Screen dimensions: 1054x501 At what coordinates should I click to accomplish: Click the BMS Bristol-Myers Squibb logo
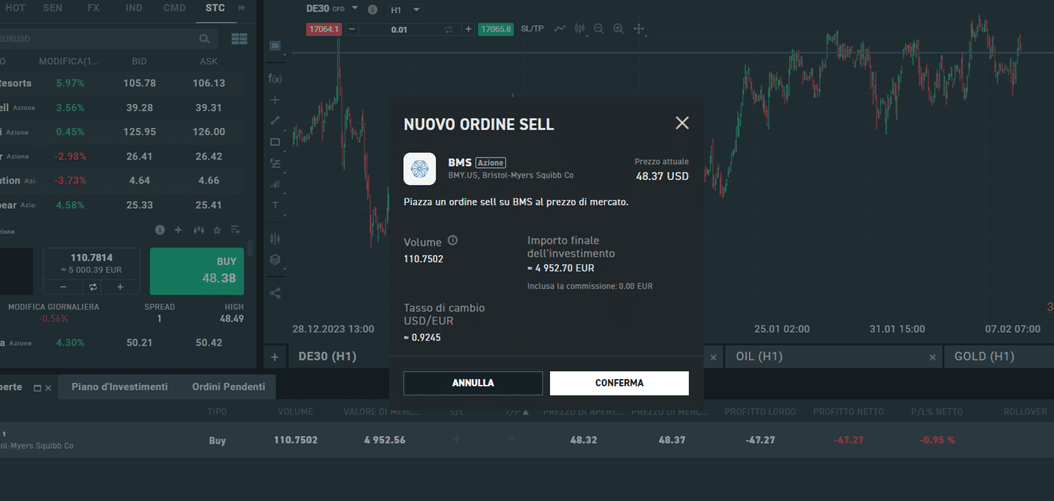pyautogui.click(x=419, y=169)
